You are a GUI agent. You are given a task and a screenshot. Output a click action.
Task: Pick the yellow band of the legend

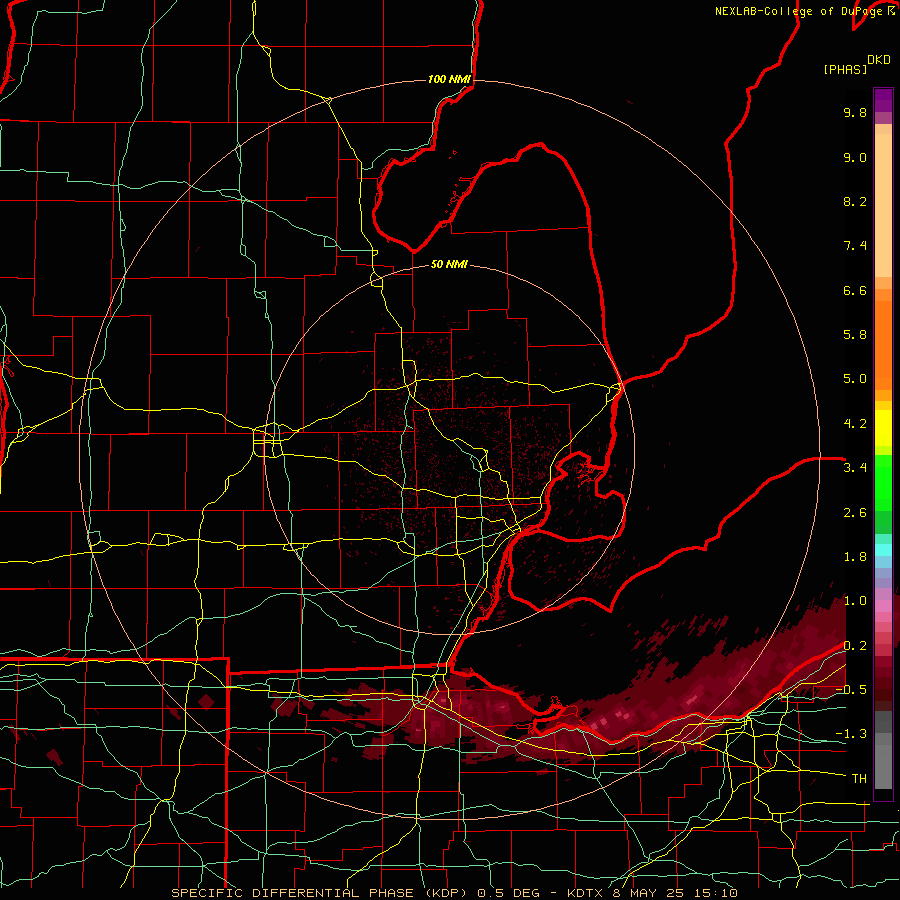(883, 428)
